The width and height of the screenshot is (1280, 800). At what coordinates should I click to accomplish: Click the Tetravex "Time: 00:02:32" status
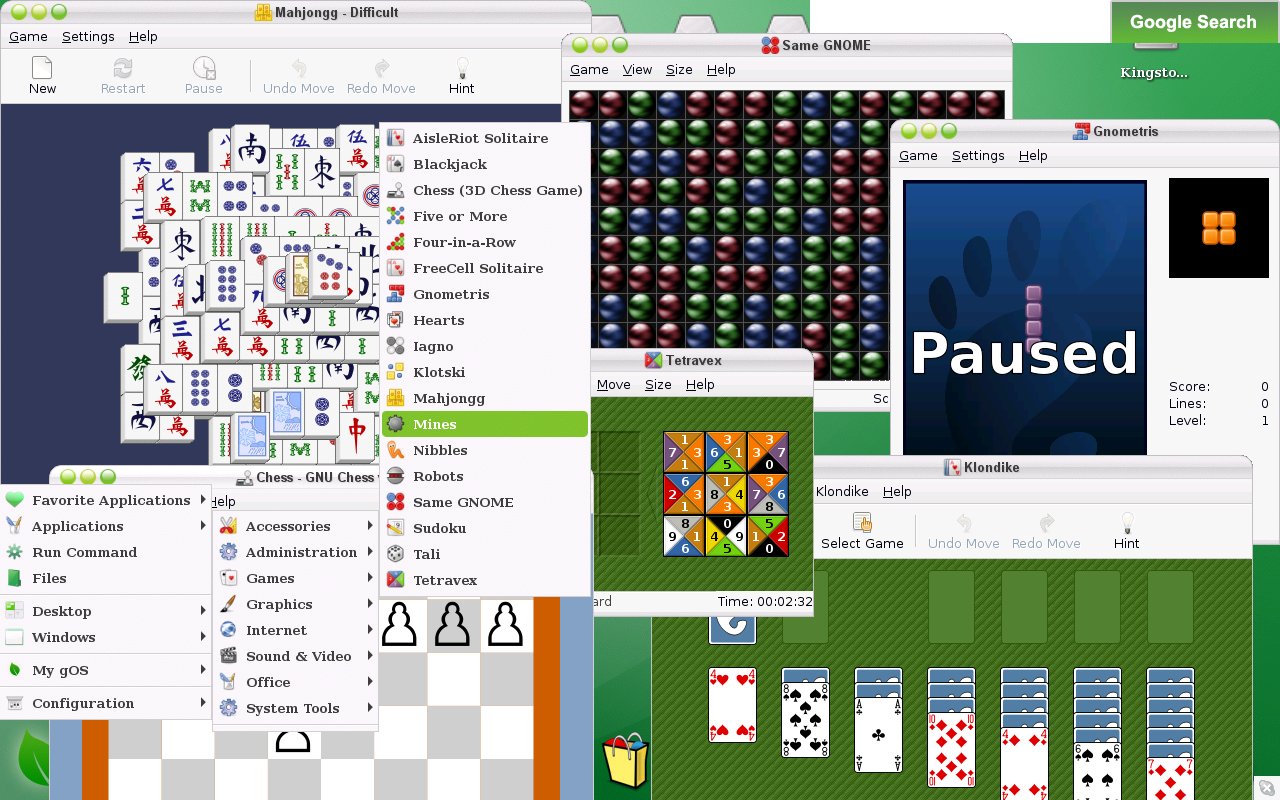click(764, 601)
